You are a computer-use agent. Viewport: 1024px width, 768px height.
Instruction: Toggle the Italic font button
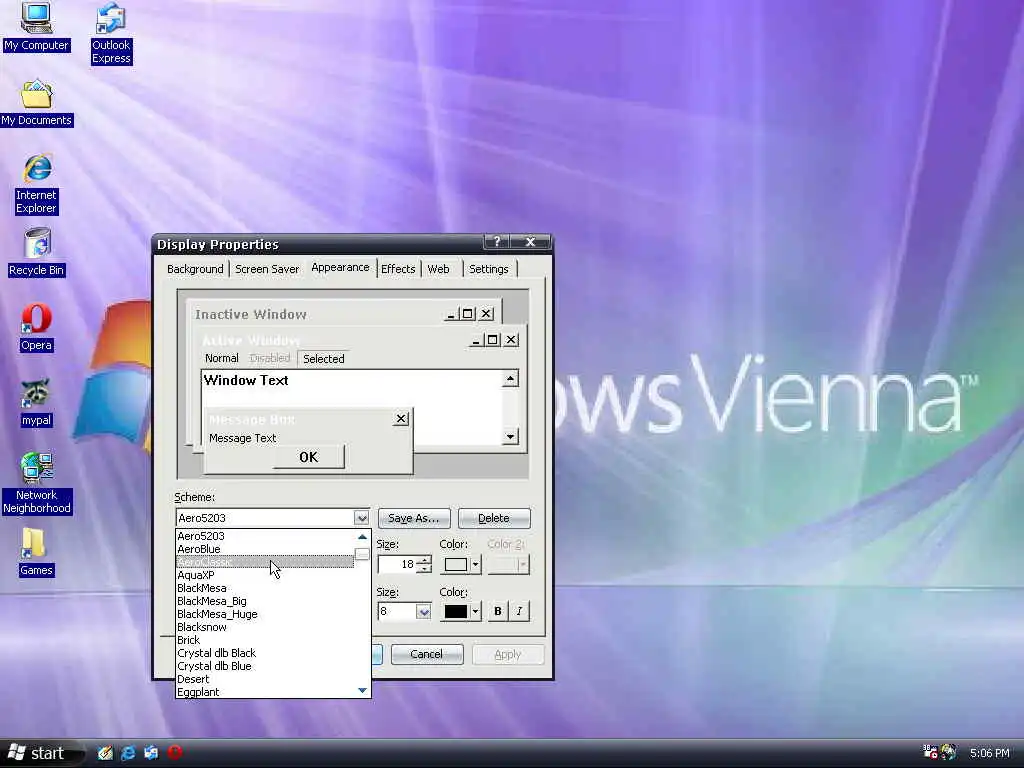tap(519, 611)
